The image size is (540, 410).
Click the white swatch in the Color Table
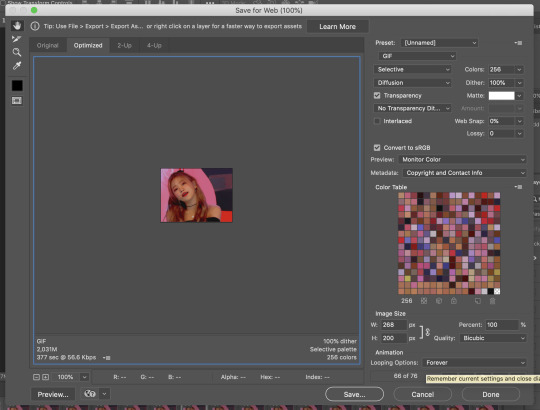(x=497, y=292)
